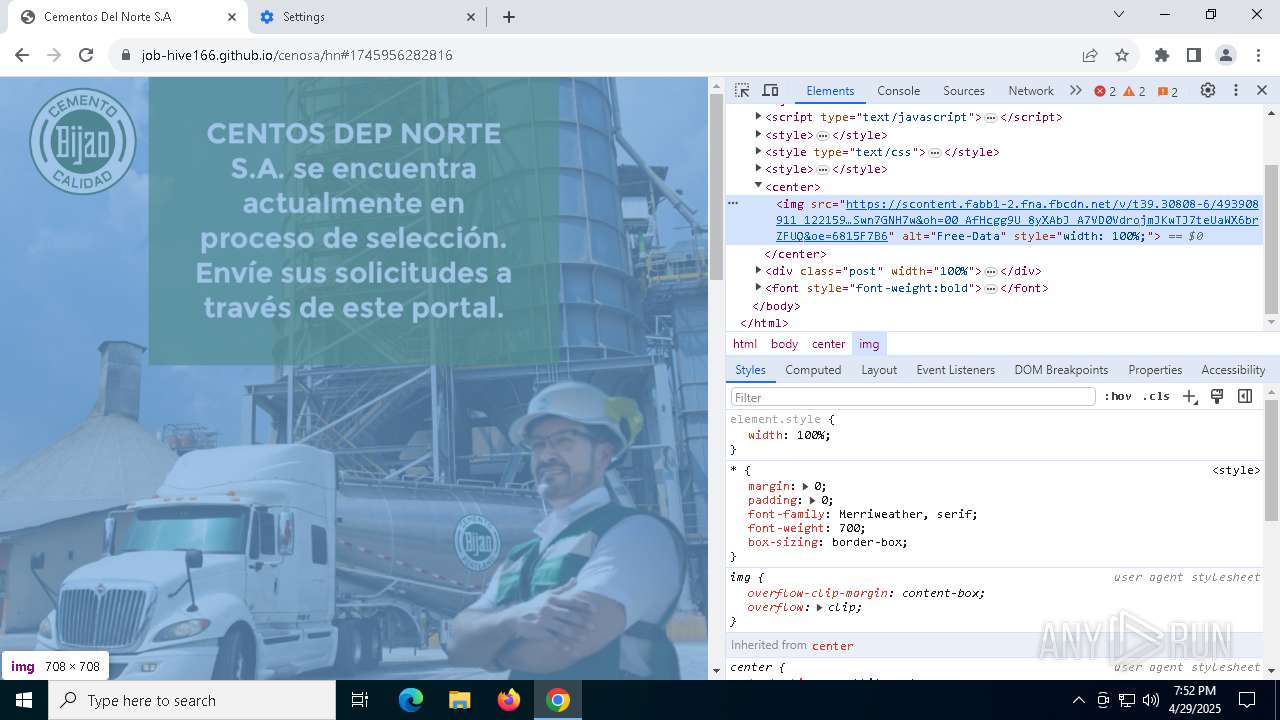Open the Layout tab

pyautogui.click(x=879, y=370)
